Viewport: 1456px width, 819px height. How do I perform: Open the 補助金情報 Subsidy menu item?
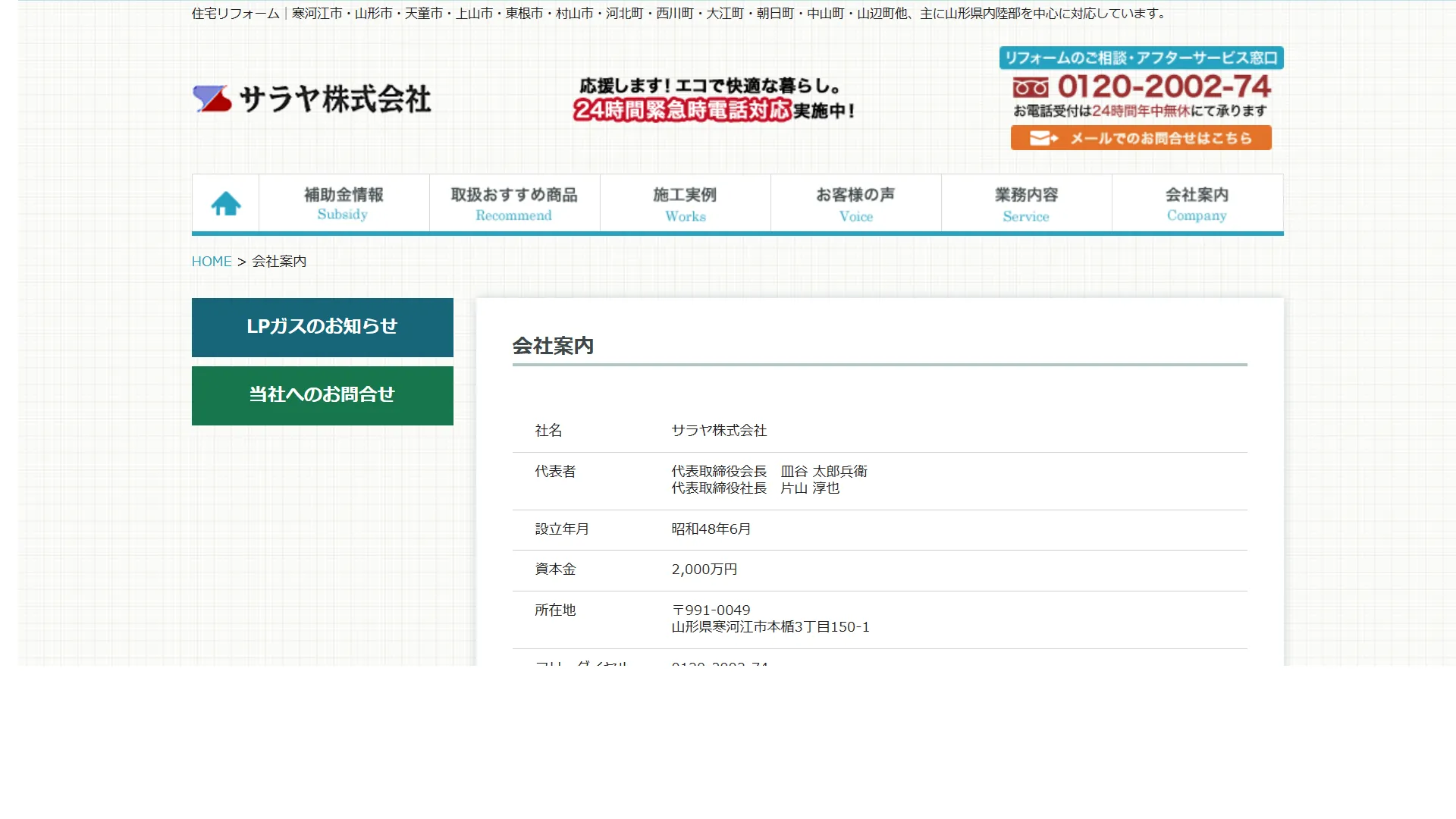[344, 203]
